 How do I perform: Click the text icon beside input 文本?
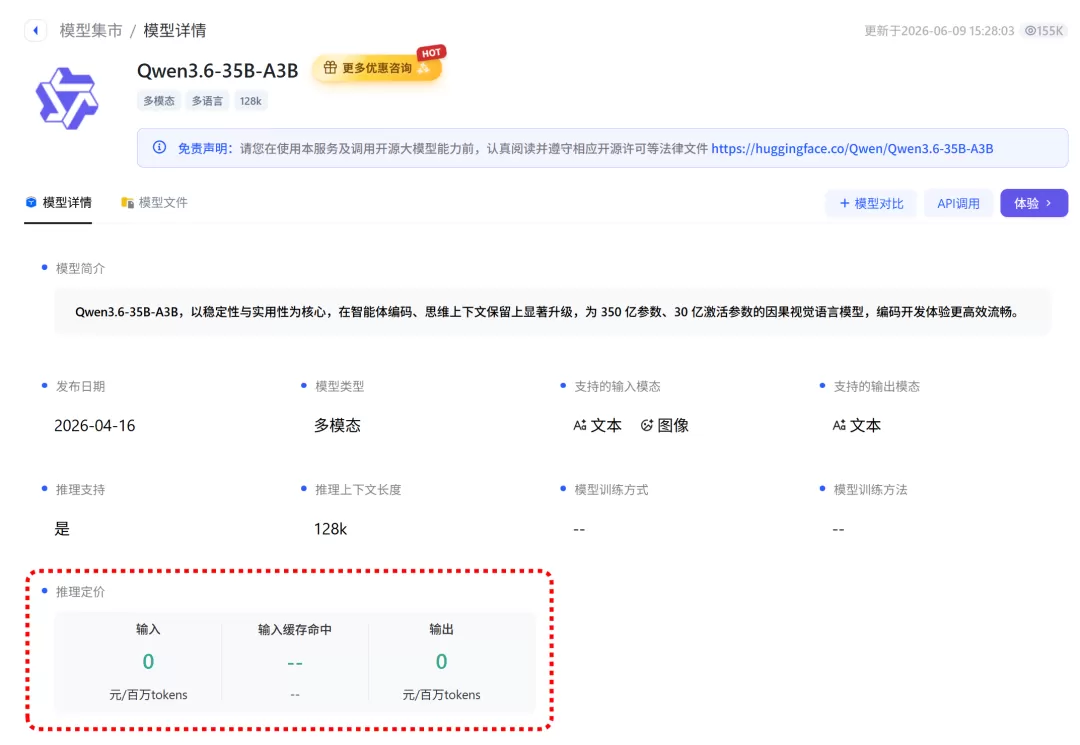click(x=580, y=426)
